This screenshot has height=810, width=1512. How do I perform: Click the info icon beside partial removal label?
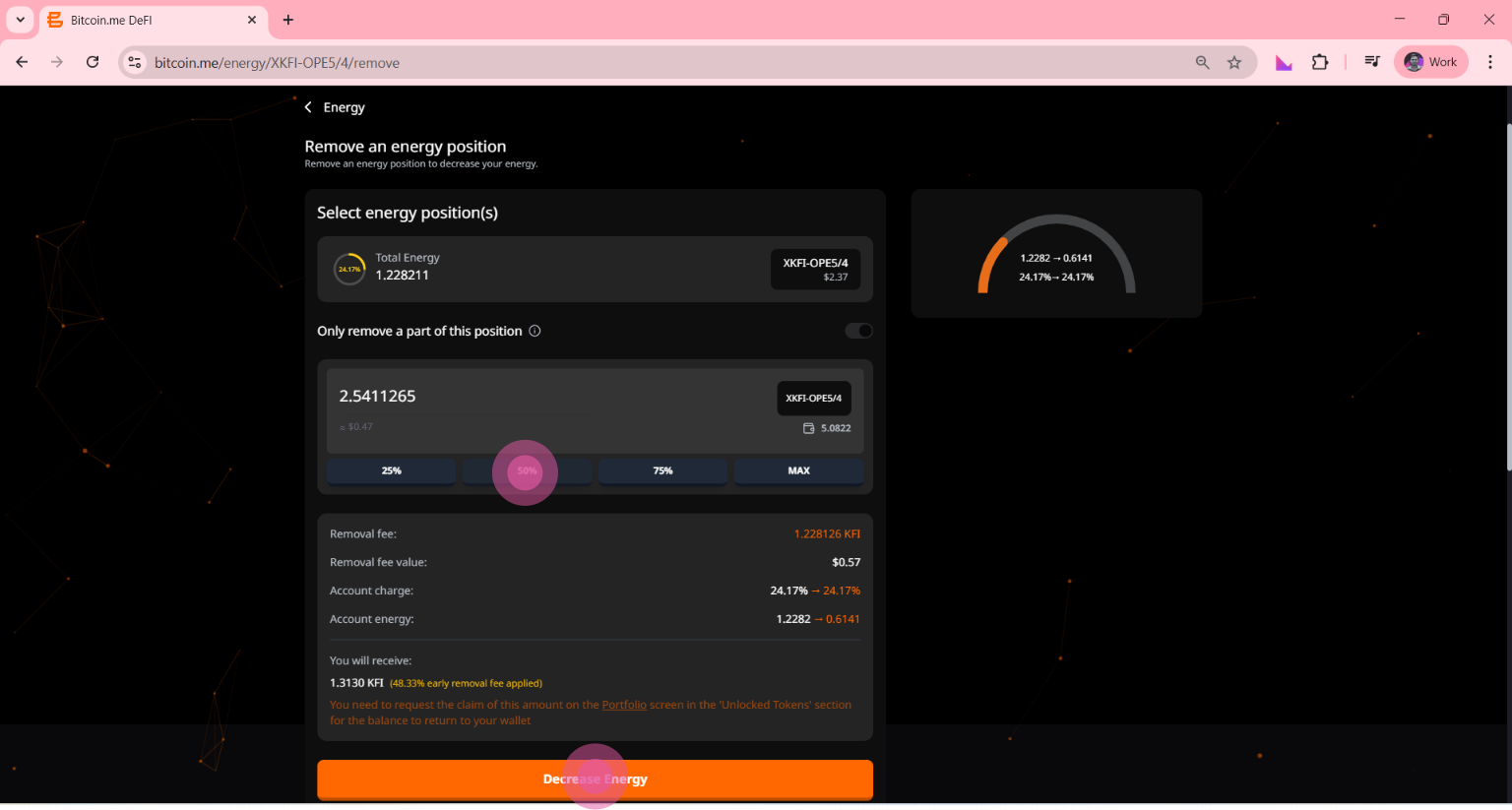[535, 331]
